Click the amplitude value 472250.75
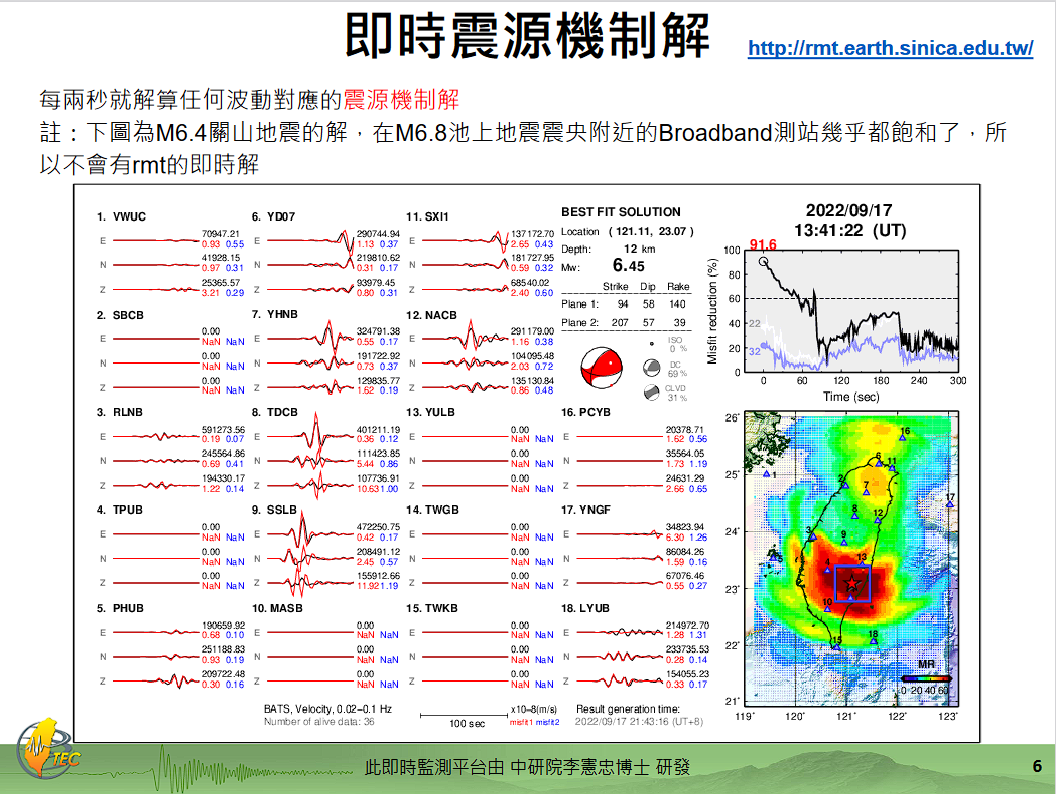This screenshot has width=1056, height=794. pyautogui.click(x=378, y=527)
